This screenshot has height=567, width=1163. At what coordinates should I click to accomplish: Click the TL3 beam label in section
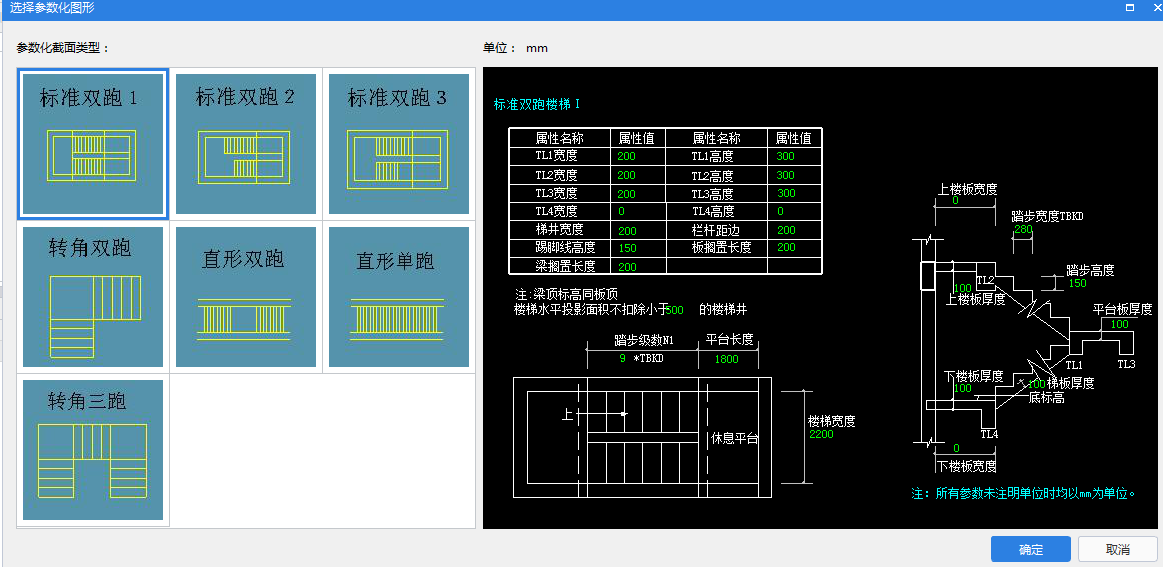pos(1126,364)
